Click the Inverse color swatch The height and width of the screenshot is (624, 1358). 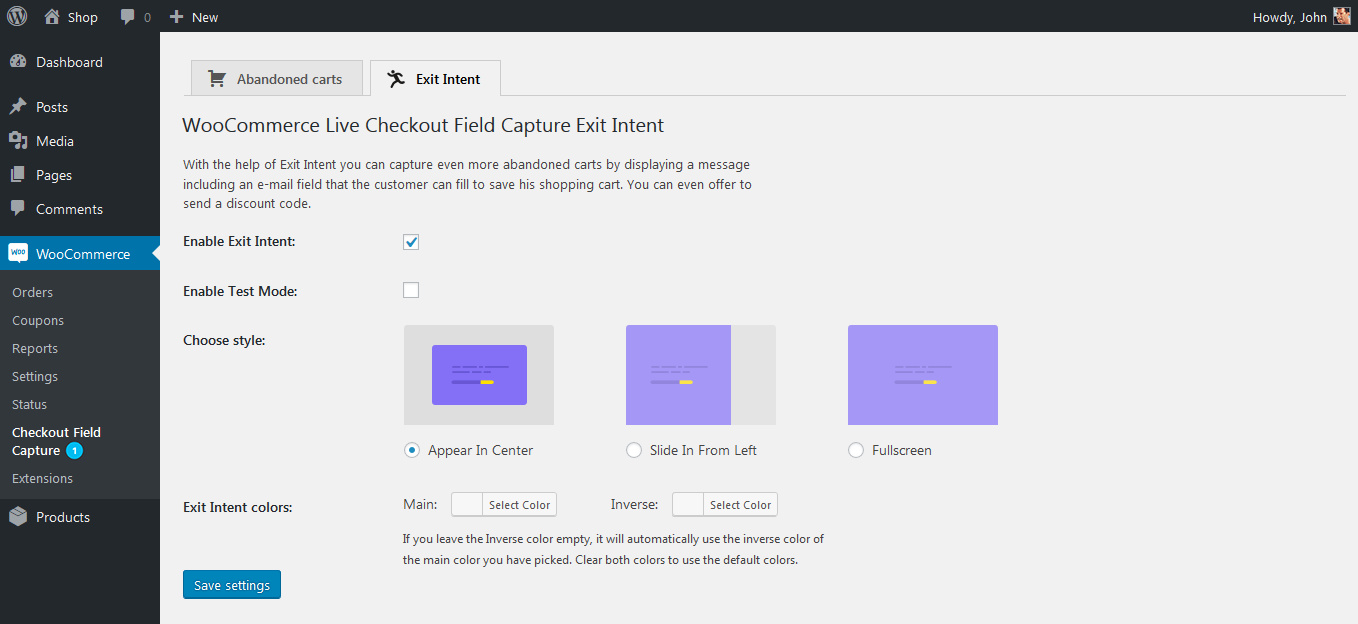[x=688, y=505]
